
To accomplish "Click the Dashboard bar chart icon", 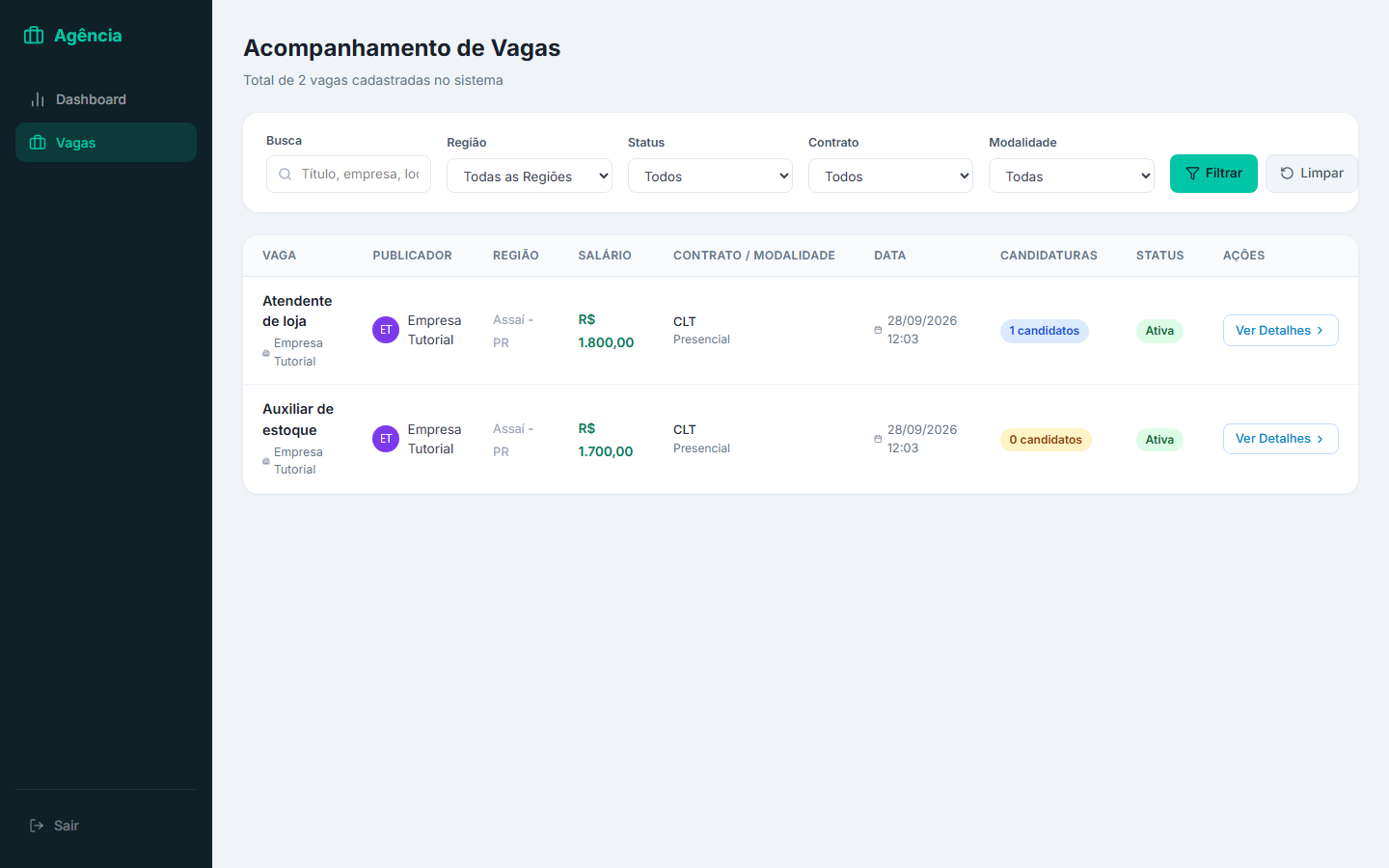I will (38, 99).
